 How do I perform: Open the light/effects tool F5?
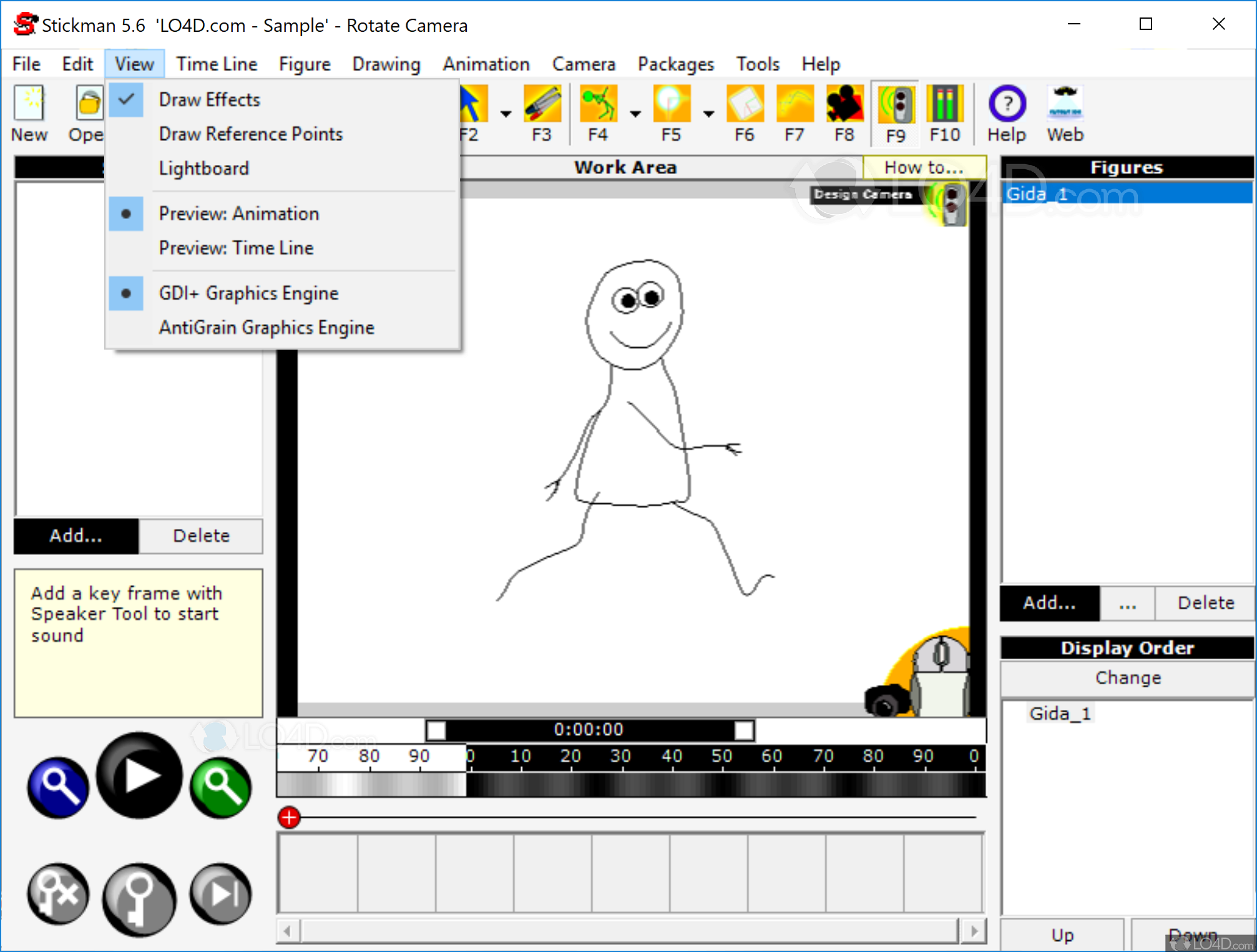[x=671, y=105]
